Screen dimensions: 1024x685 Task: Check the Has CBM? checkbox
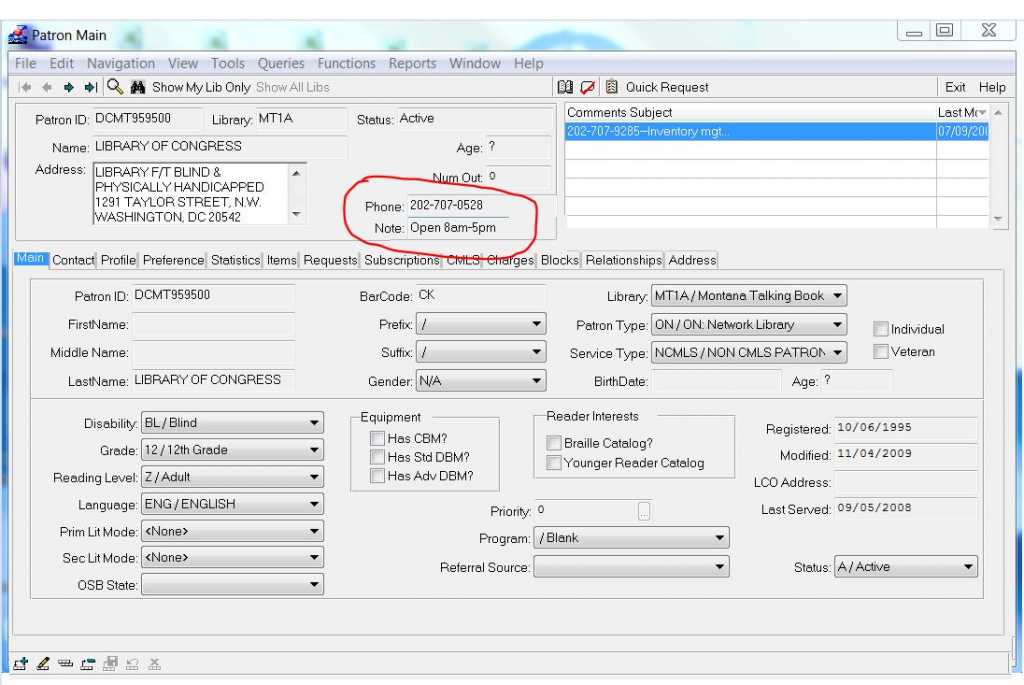click(x=377, y=438)
